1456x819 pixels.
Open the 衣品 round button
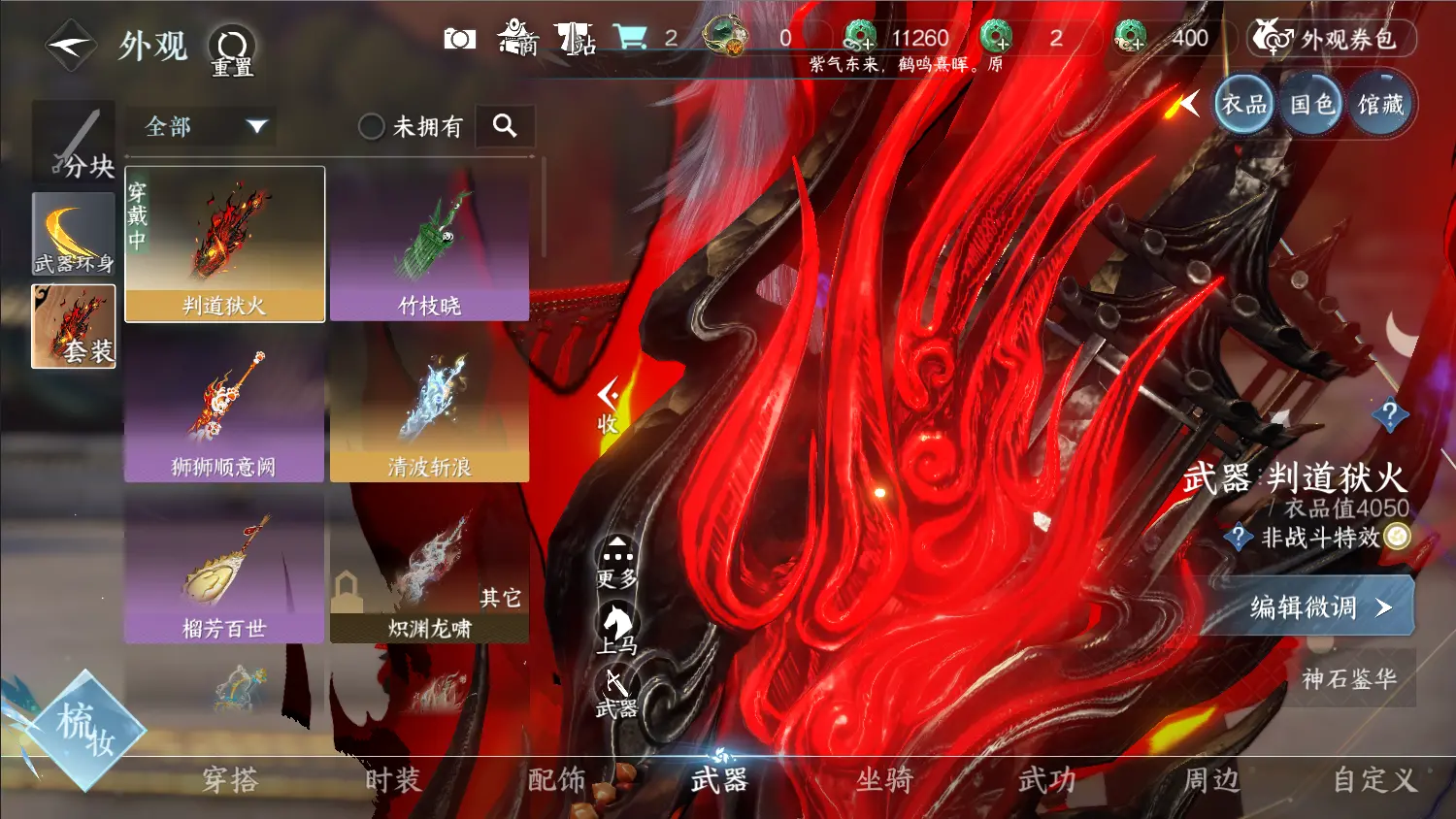click(1243, 104)
